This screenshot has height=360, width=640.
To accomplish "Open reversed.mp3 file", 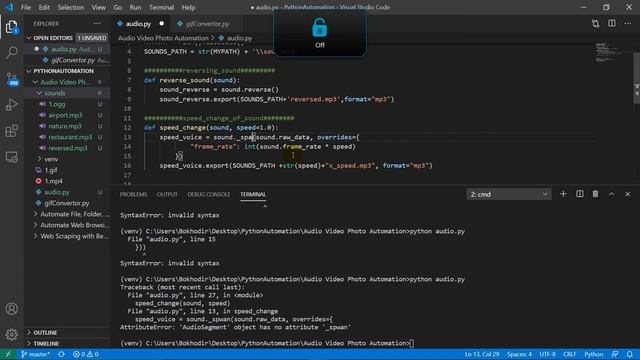I will [x=67, y=148].
